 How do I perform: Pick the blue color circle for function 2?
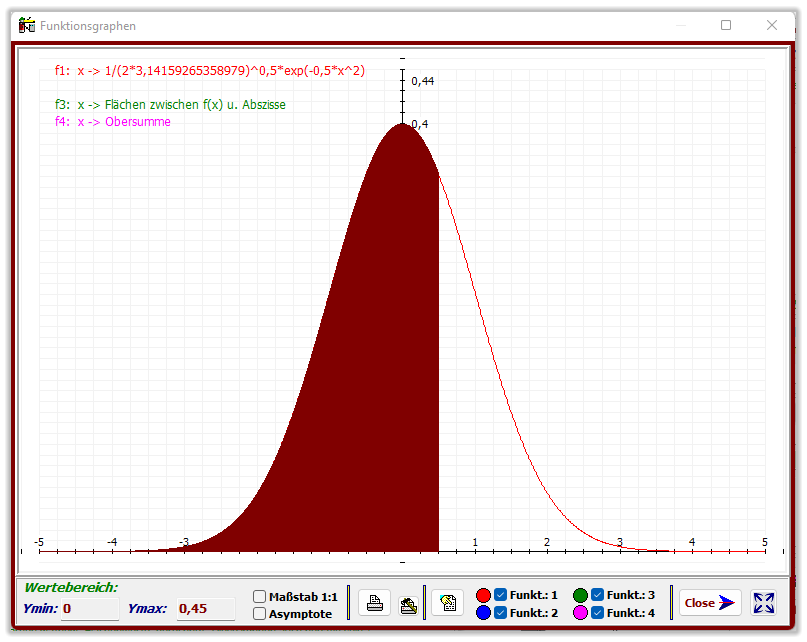pyautogui.click(x=484, y=612)
